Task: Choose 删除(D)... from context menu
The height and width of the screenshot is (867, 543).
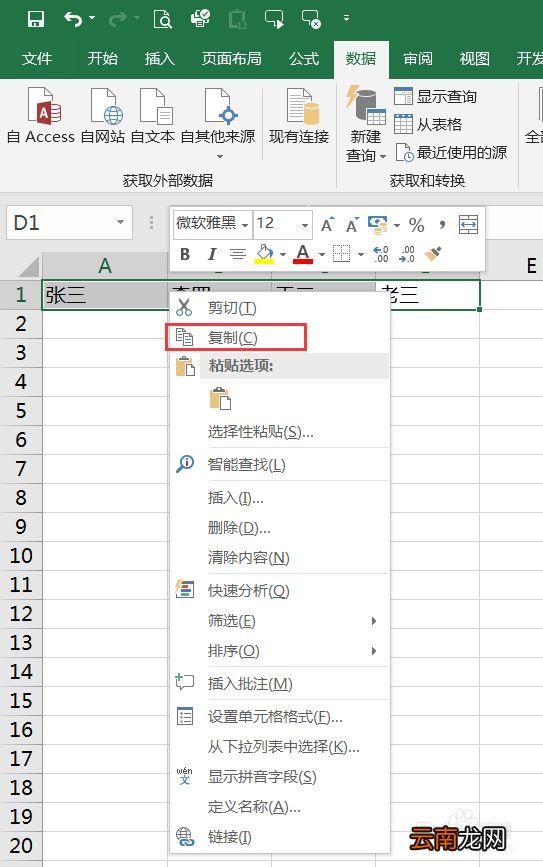Action: tap(279, 528)
